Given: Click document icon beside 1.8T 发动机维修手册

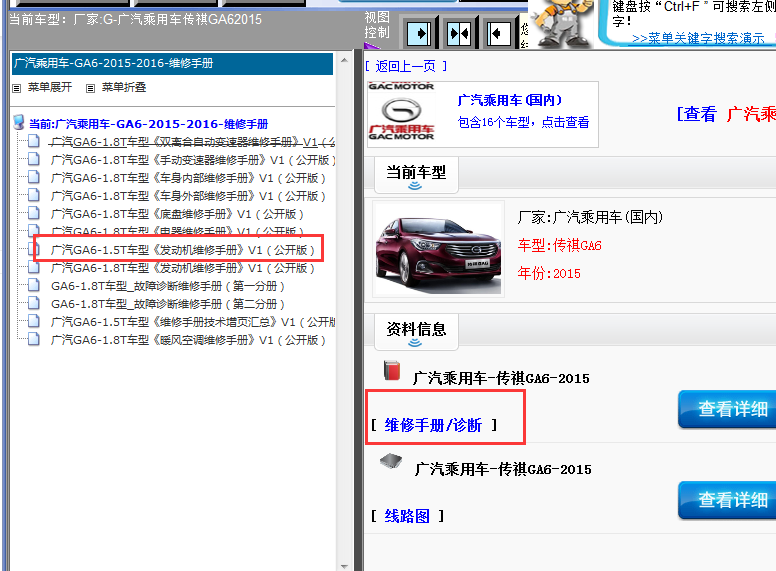Looking at the screenshot, I should click(34, 267).
